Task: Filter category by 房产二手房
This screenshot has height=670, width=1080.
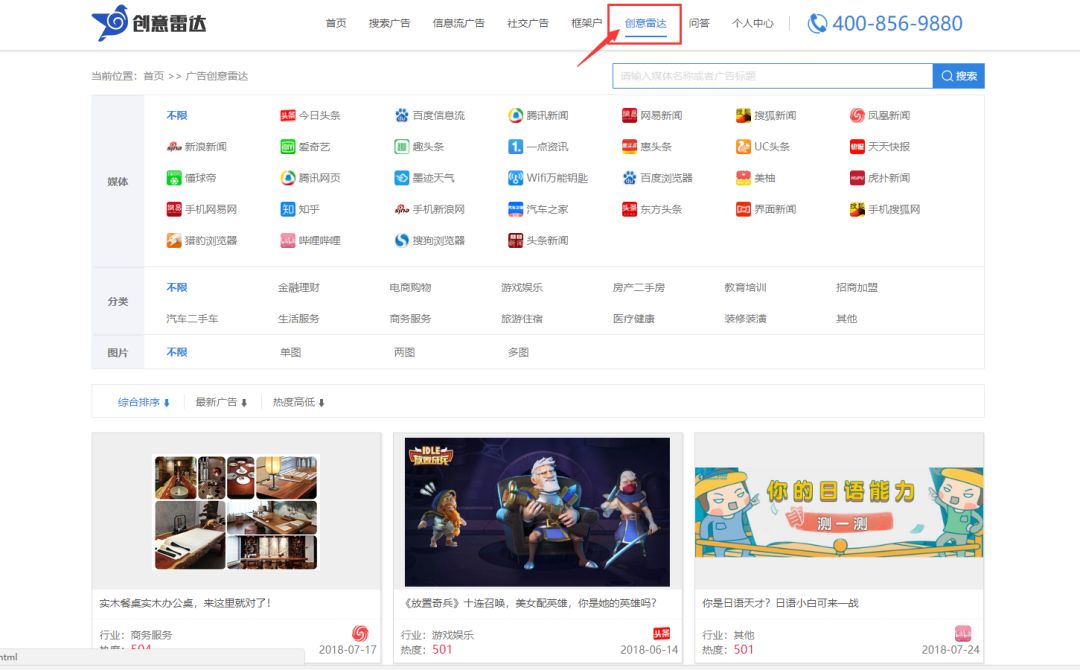Action: 638,288
